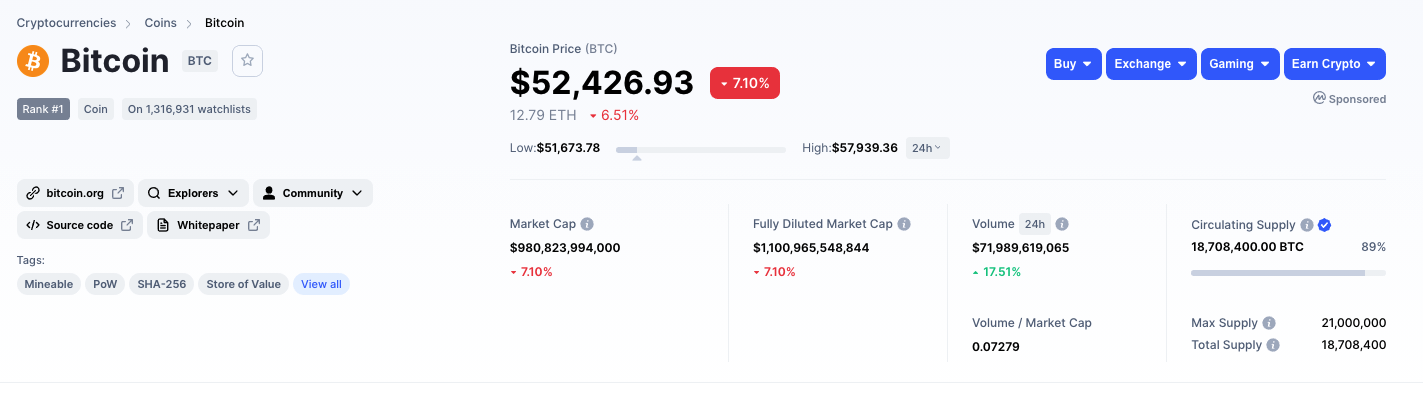Expand the Community dropdown

(313, 193)
